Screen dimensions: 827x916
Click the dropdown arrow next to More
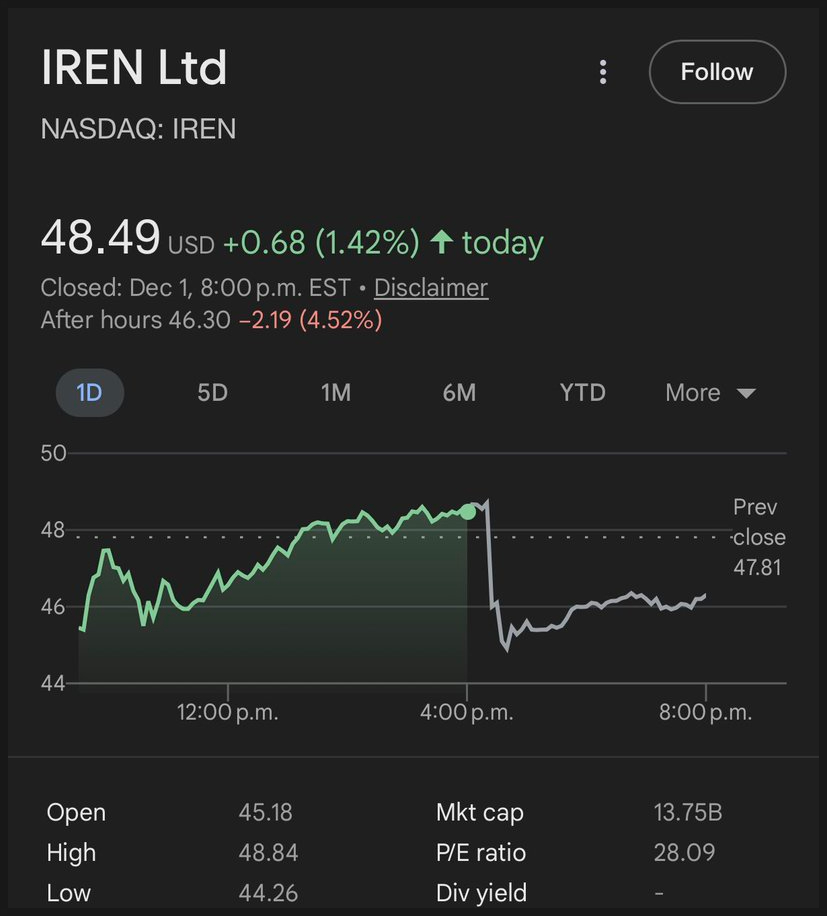pyautogui.click(x=746, y=394)
